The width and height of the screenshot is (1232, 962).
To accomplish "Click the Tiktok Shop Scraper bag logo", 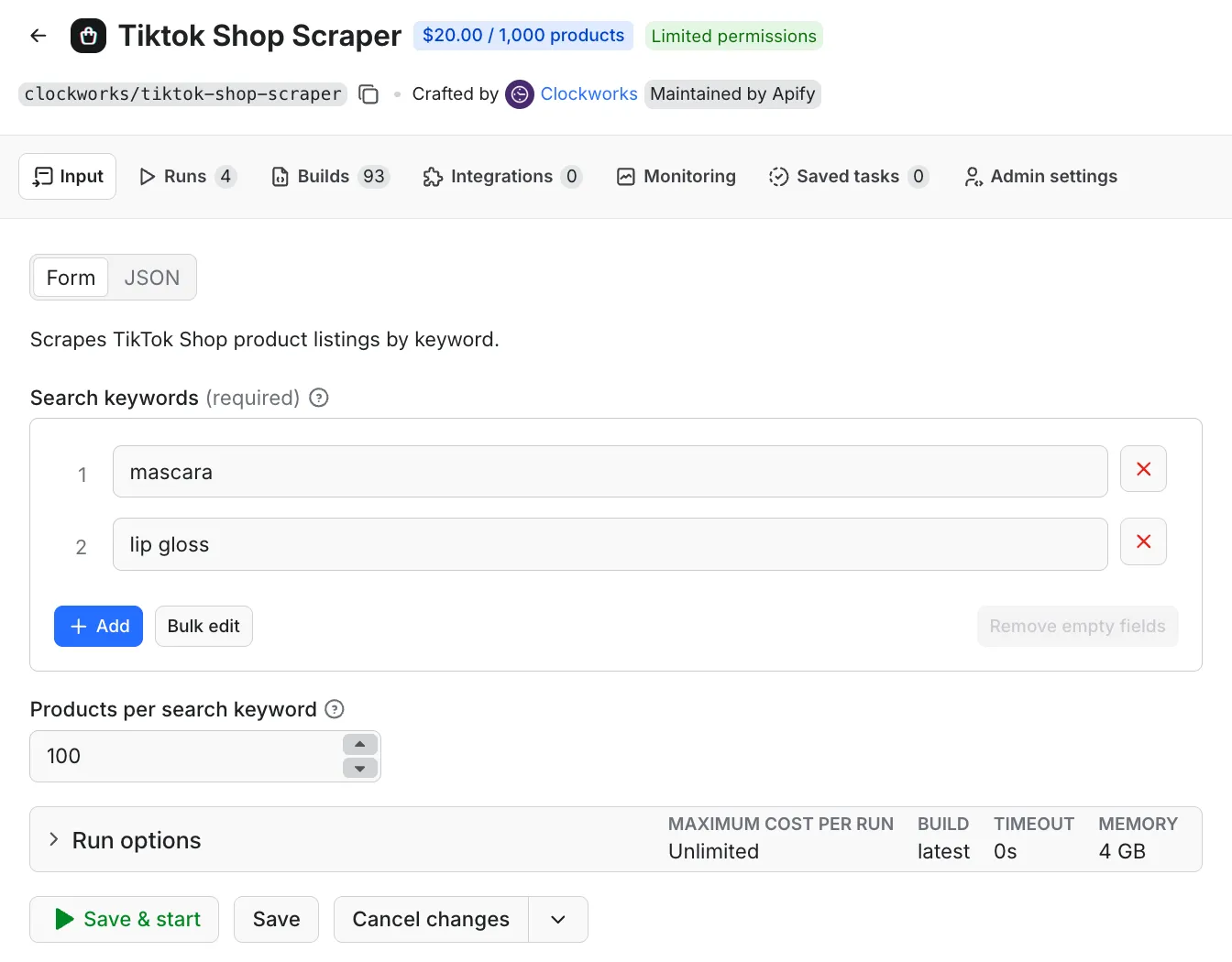I will (88, 36).
